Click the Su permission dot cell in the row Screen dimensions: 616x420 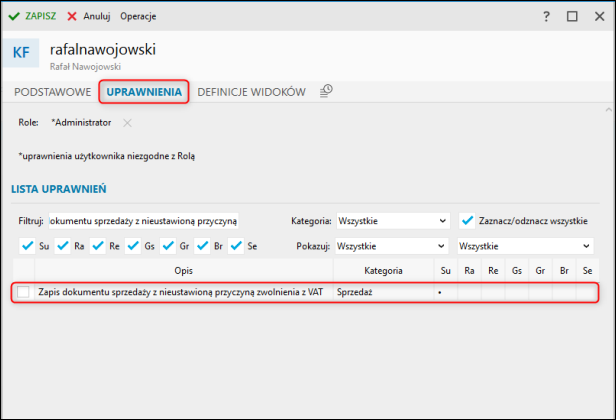446,292
